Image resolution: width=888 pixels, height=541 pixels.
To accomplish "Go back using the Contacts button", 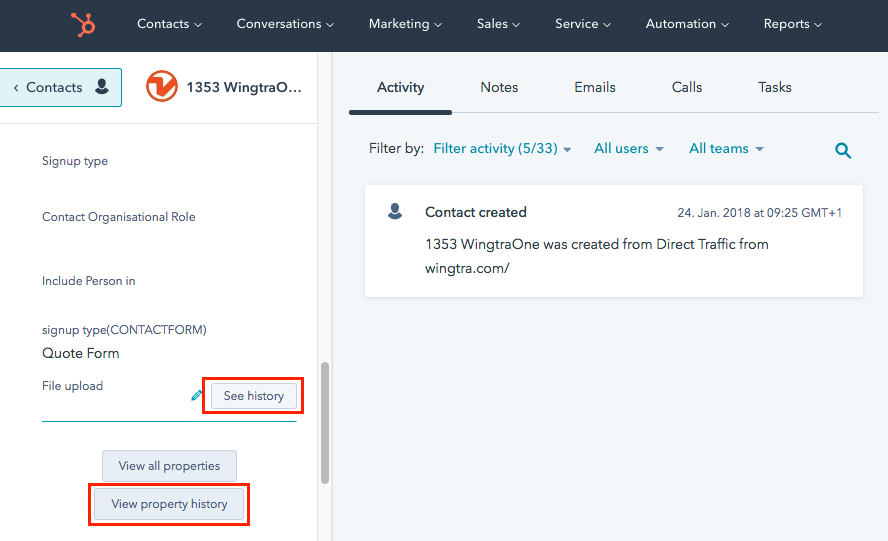I will pos(61,88).
